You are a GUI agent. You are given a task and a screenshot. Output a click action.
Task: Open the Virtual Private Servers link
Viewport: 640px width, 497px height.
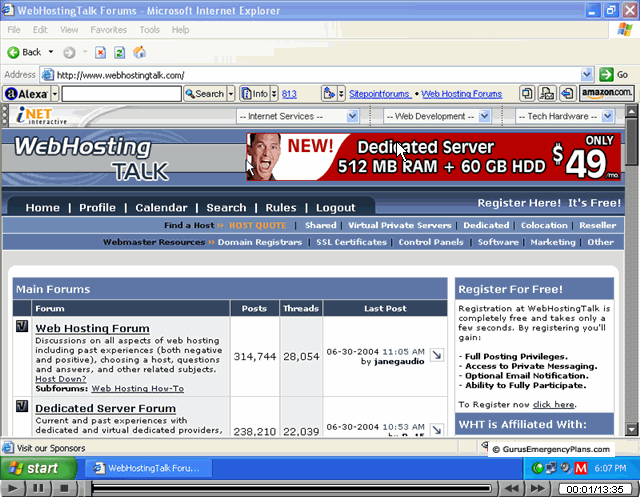tap(400, 225)
